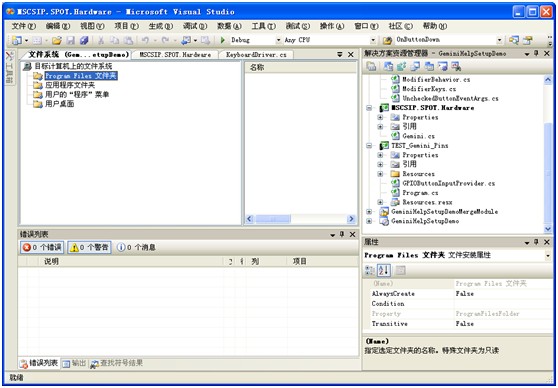Click Solution Explorer scroll-up arrow
Viewport: 558px width, 388px height.
coord(548,80)
